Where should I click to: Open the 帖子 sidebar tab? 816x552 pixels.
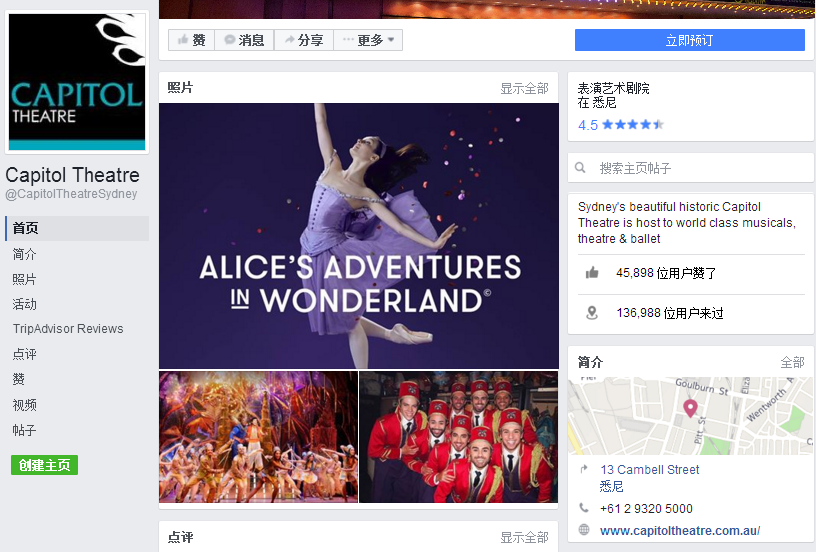[x=24, y=430]
